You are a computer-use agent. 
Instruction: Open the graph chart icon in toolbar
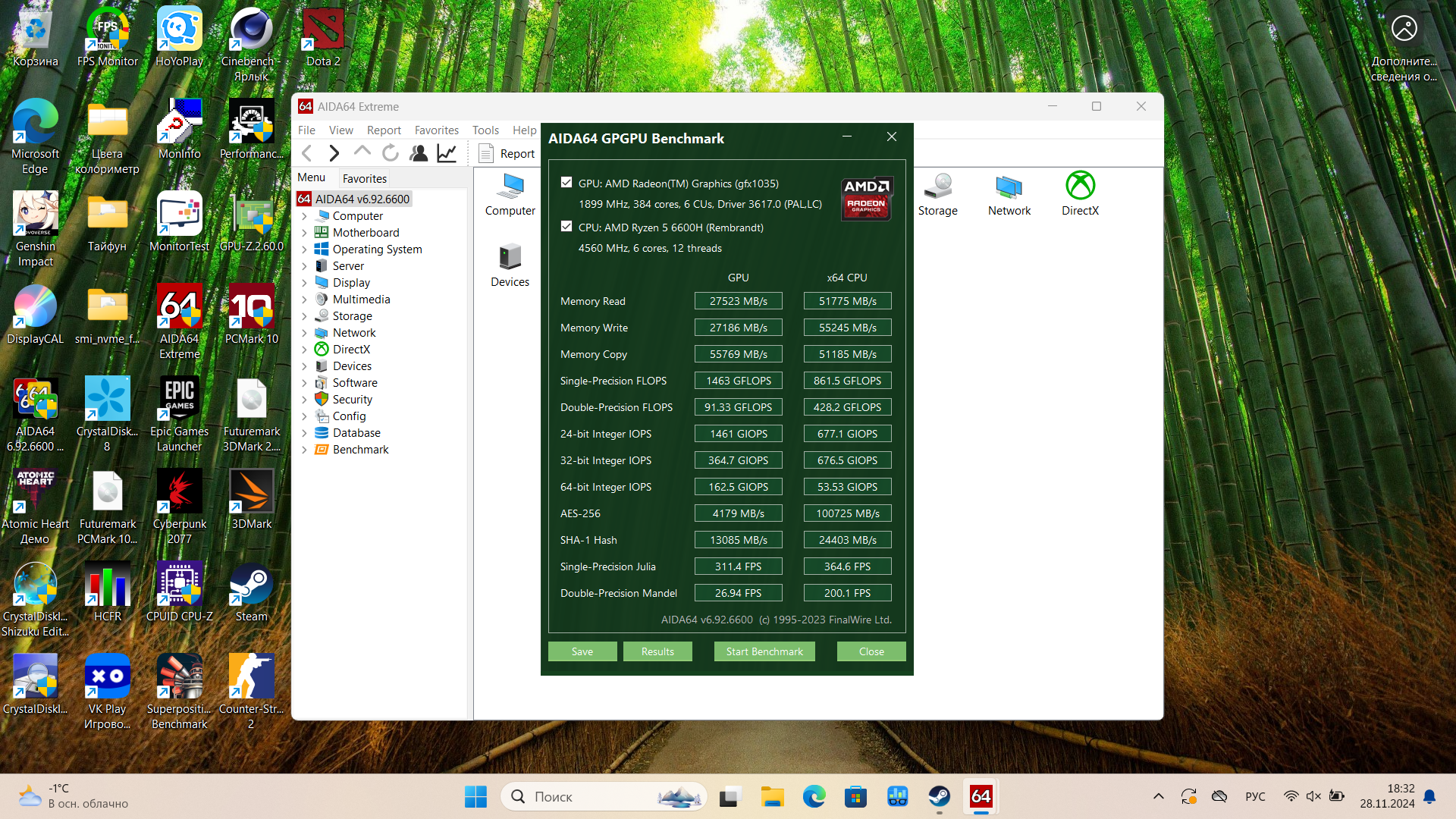tap(447, 153)
